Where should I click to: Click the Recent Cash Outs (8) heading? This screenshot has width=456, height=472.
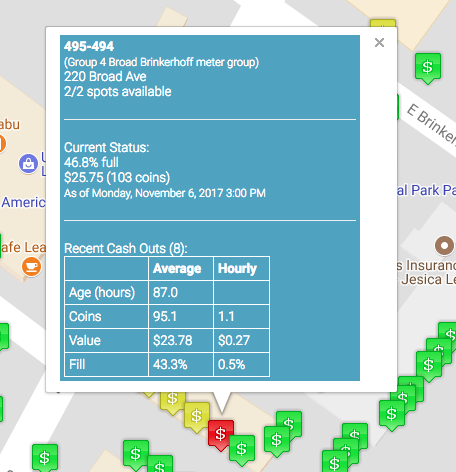pos(126,249)
